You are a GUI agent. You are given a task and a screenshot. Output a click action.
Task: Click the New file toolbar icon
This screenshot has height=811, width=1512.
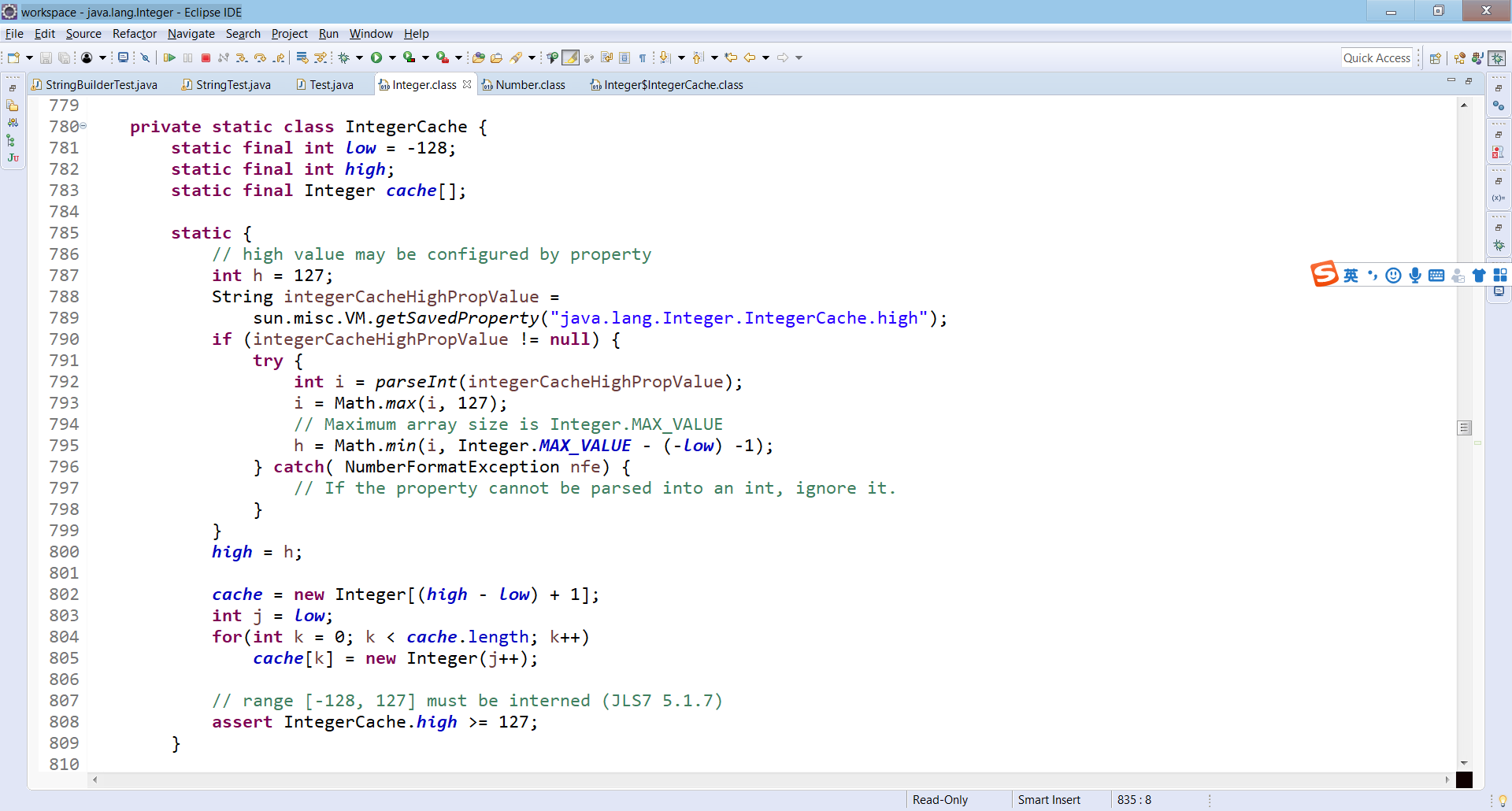pos(13,57)
